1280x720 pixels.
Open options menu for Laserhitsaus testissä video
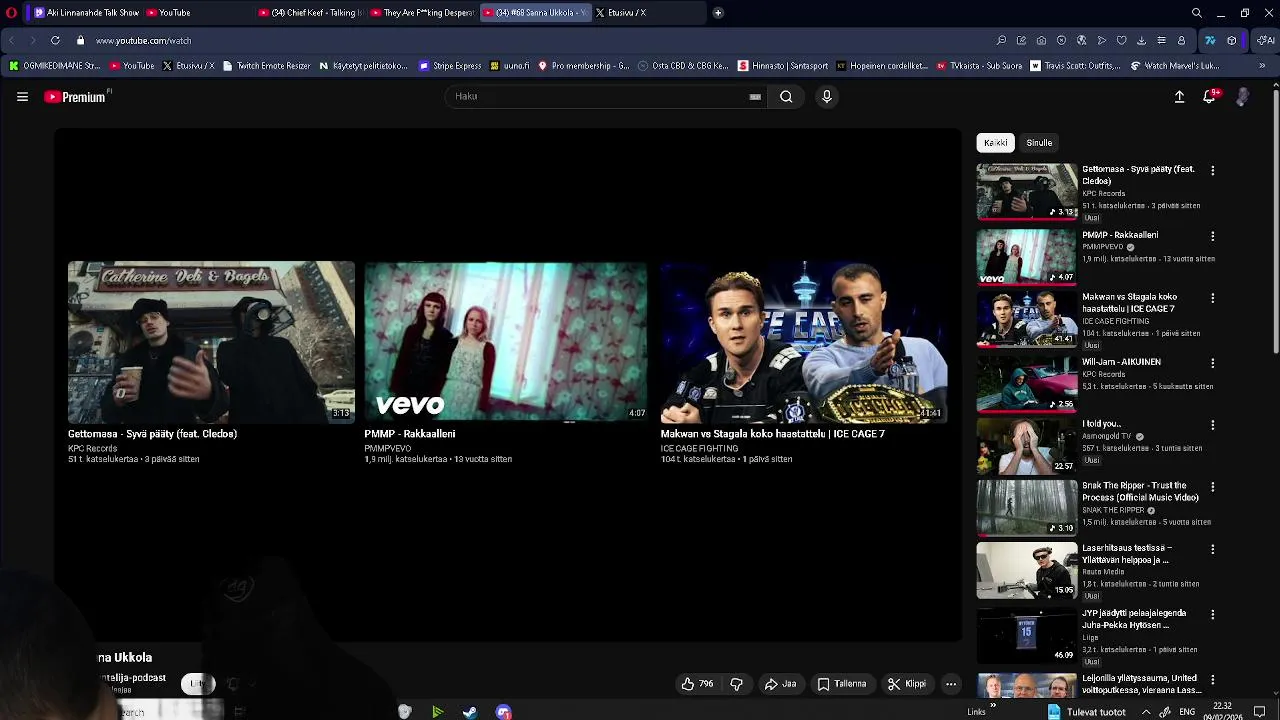tap(1212, 550)
